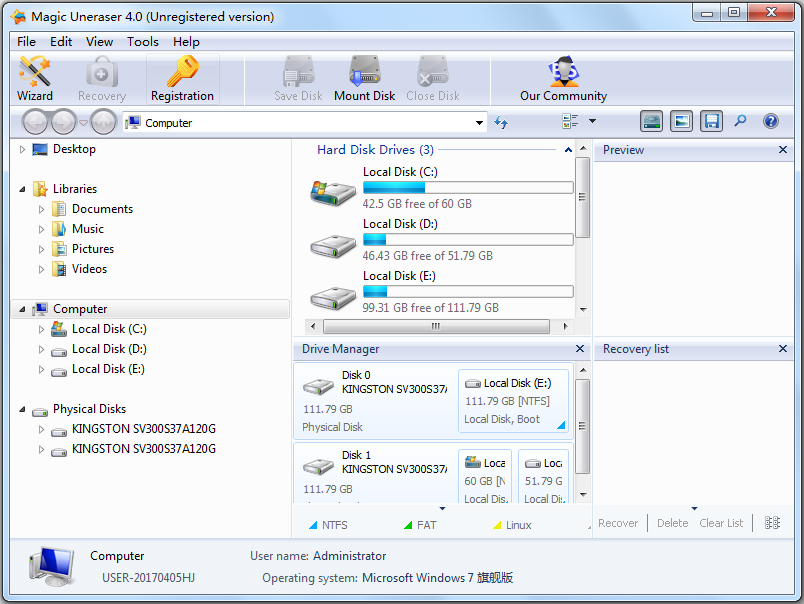Click the recovery list options icon

click(x=772, y=522)
